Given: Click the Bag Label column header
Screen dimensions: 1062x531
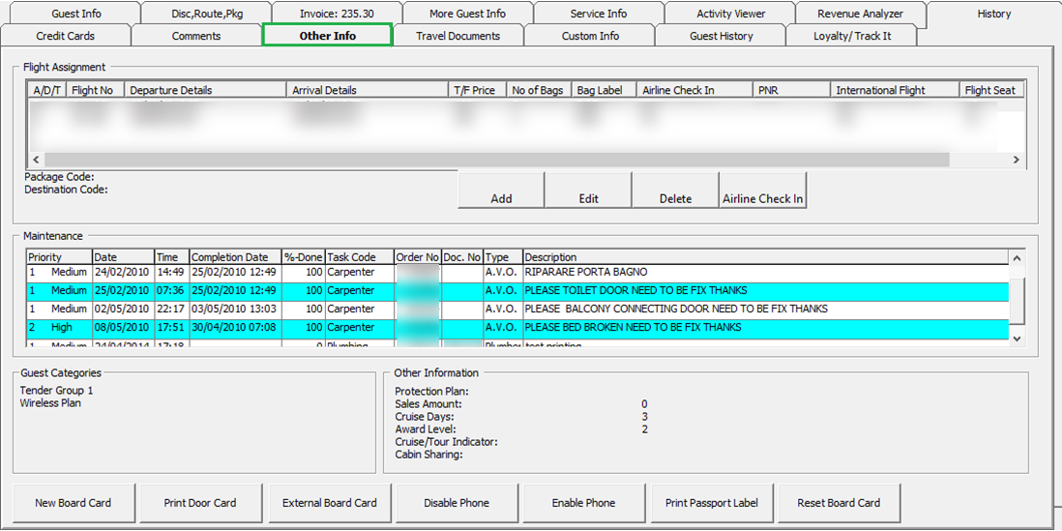Looking at the screenshot, I should (x=605, y=90).
